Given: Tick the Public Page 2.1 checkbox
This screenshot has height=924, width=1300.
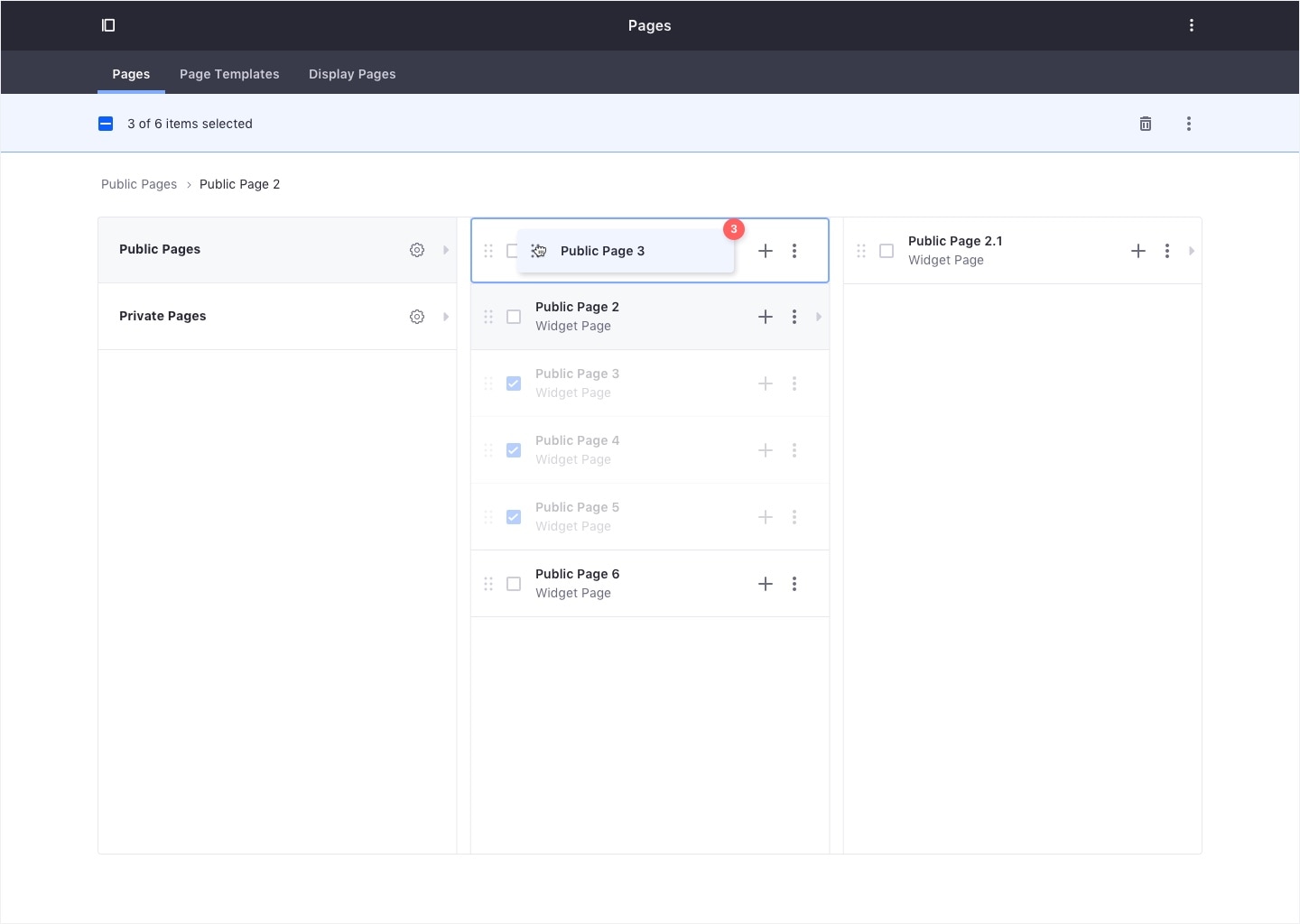Looking at the screenshot, I should pyautogui.click(x=887, y=251).
